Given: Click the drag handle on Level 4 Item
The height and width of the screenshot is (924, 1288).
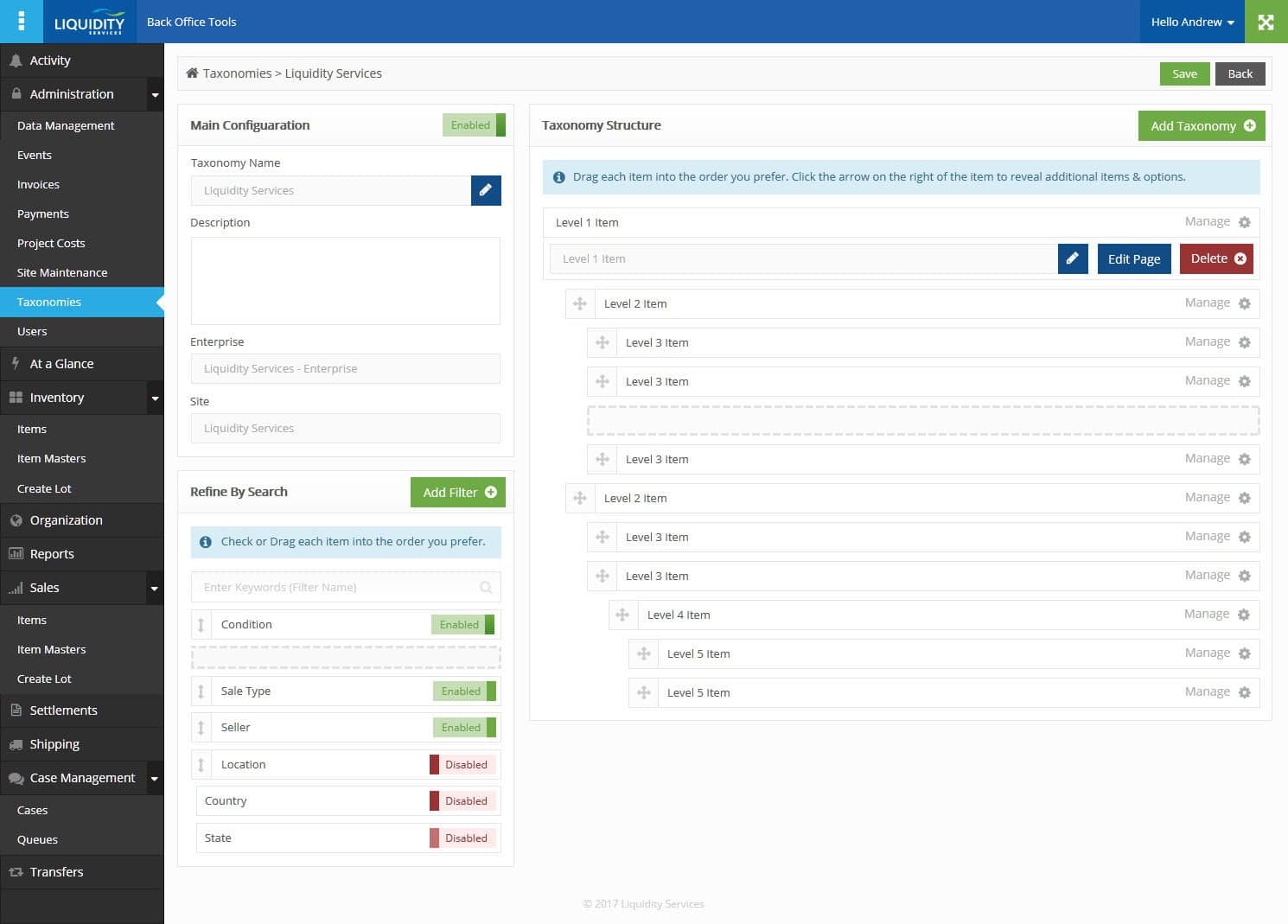Looking at the screenshot, I should pyautogui.click(x=623, y=615).
